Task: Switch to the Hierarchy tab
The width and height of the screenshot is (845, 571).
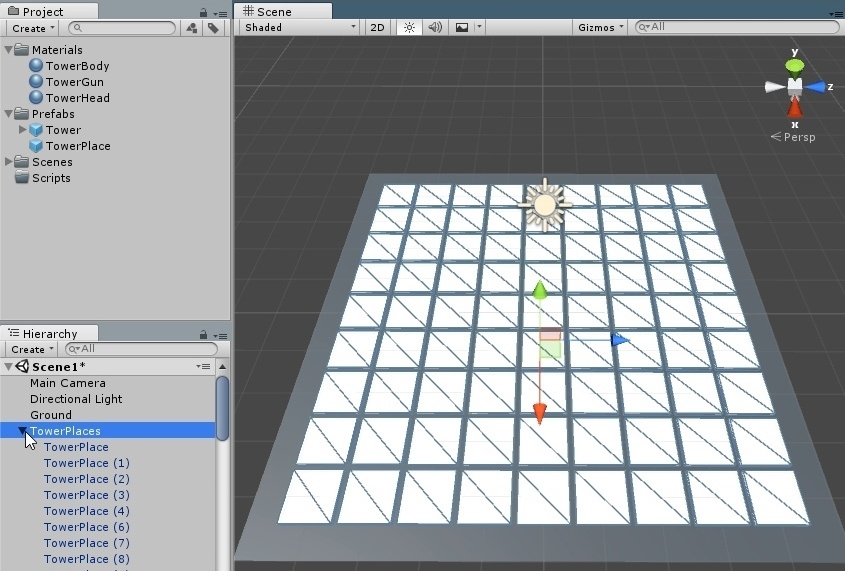Action: click(x=43, y=333)
